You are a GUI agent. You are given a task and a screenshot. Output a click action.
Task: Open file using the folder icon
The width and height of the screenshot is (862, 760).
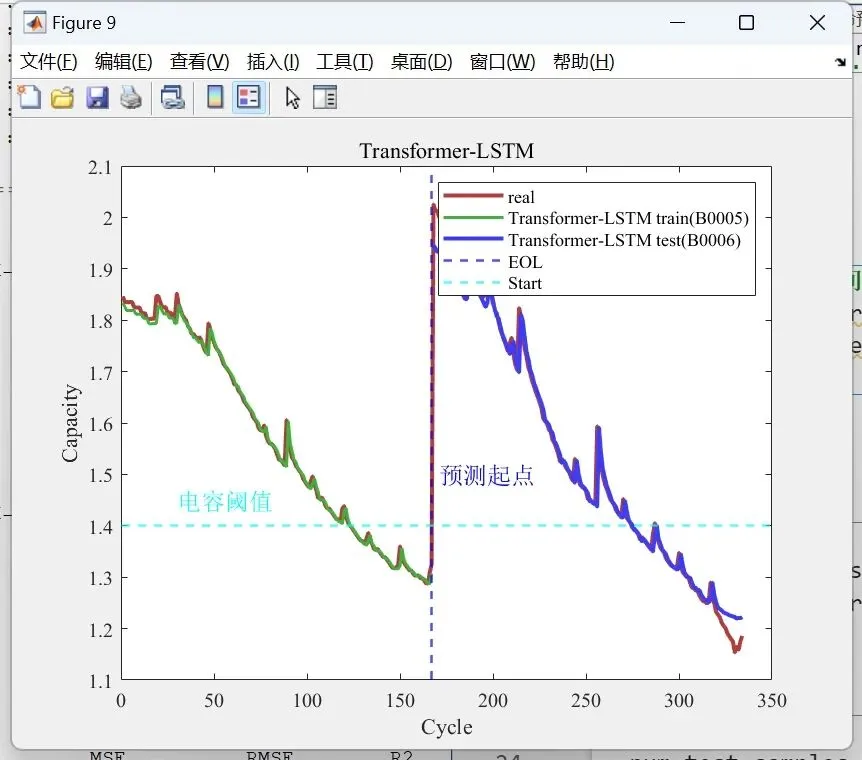[63, 97]
